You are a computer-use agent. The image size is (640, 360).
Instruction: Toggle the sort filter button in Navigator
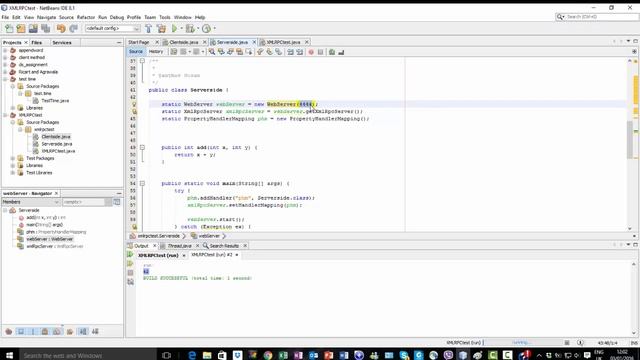pyautogui.click(x=83, y=331)
